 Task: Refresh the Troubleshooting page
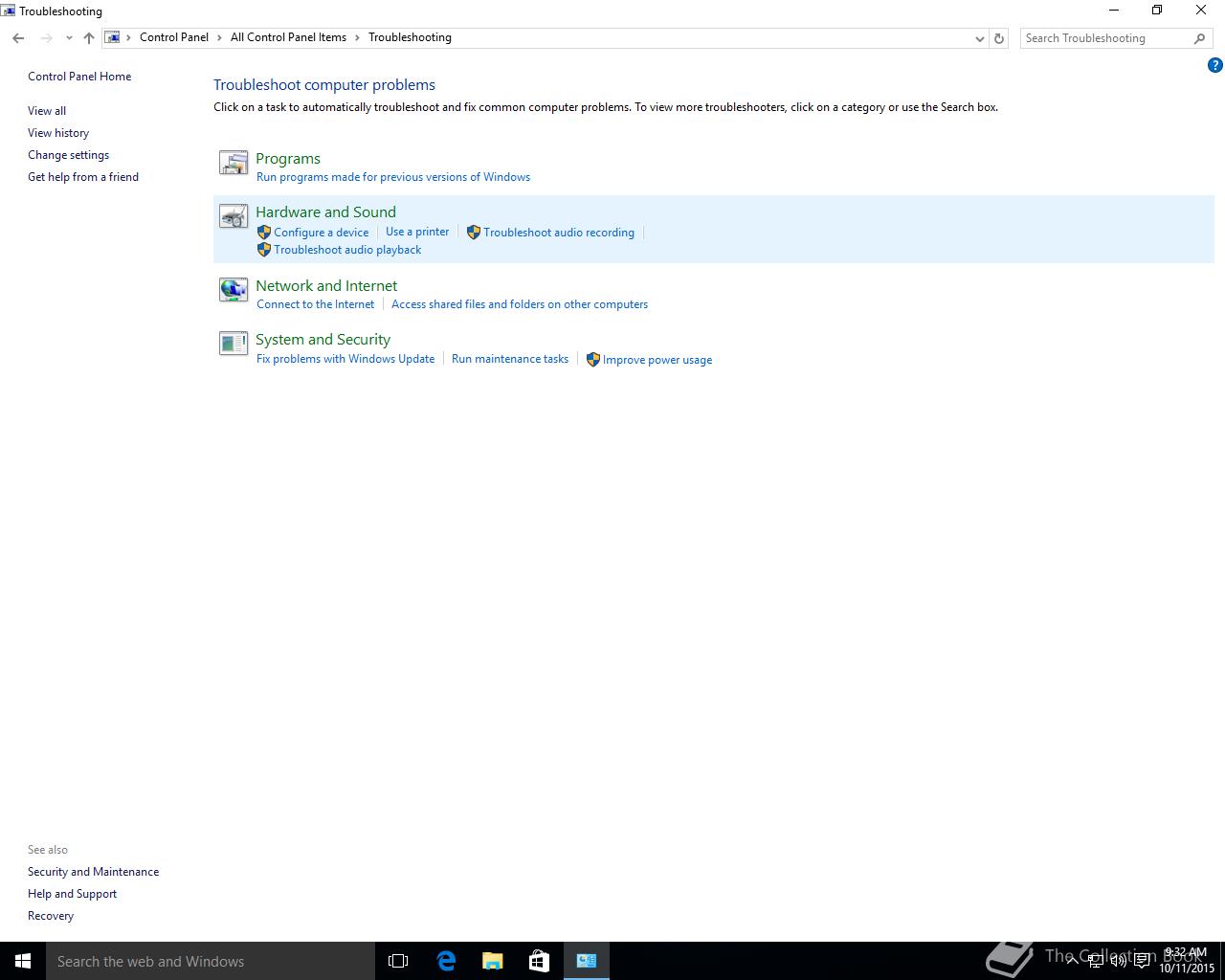999,38
